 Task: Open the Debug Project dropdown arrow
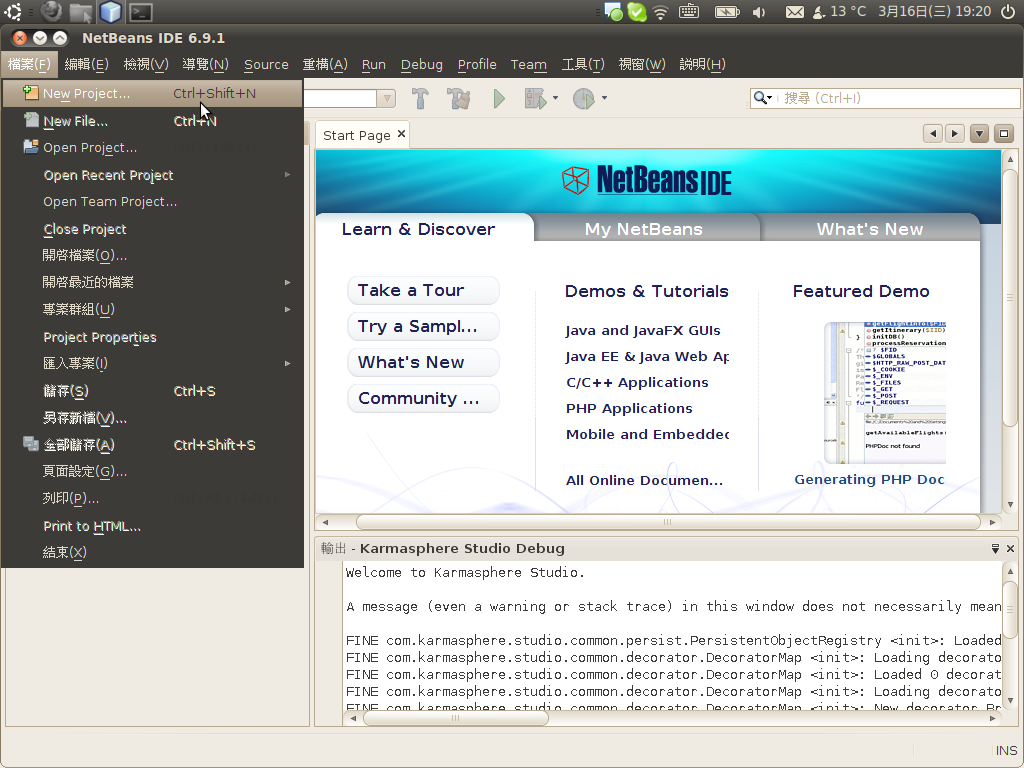[555, 99]
